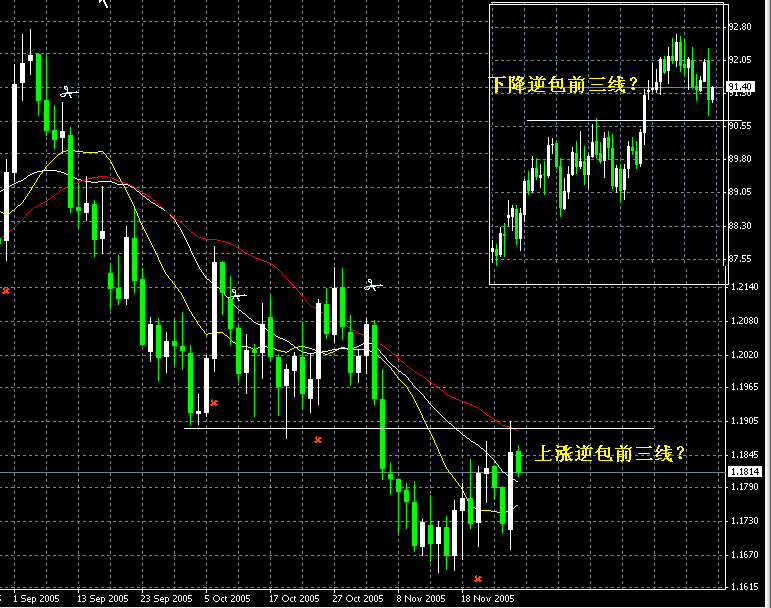The width and height of the screenshot is (771, 608).
Task: Click the 1.2140 price scale label
Action: click(744, 287)
